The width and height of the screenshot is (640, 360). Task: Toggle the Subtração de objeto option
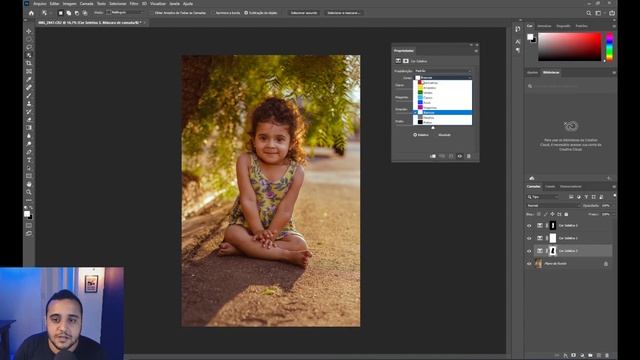[x=246, y=13]
